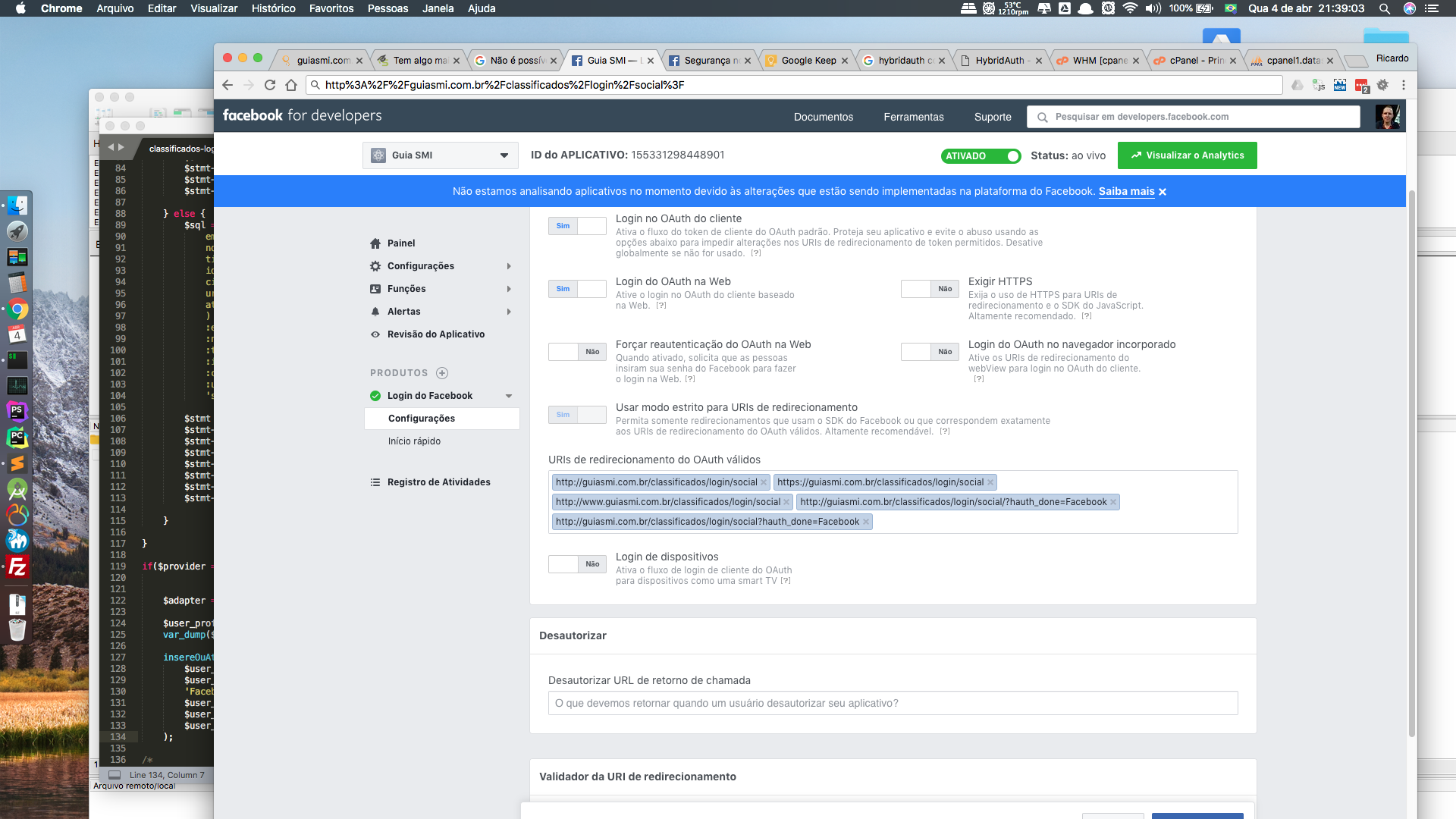Toggle Login do OAuth no navegador incorporado

pyautogui.click(x=930, y=352)
